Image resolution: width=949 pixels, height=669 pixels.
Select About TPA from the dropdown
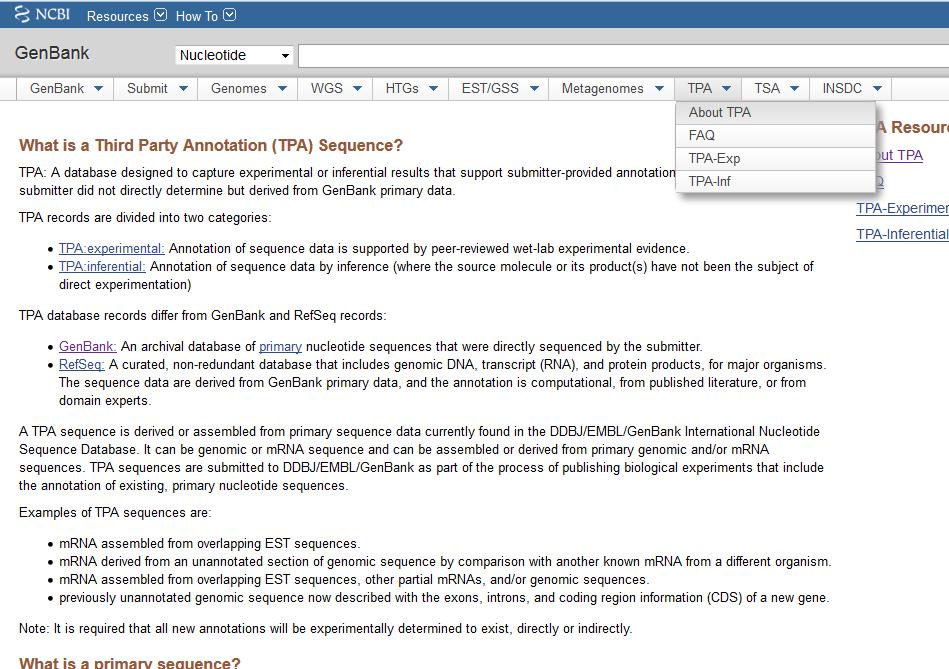(x=775, y=113)
